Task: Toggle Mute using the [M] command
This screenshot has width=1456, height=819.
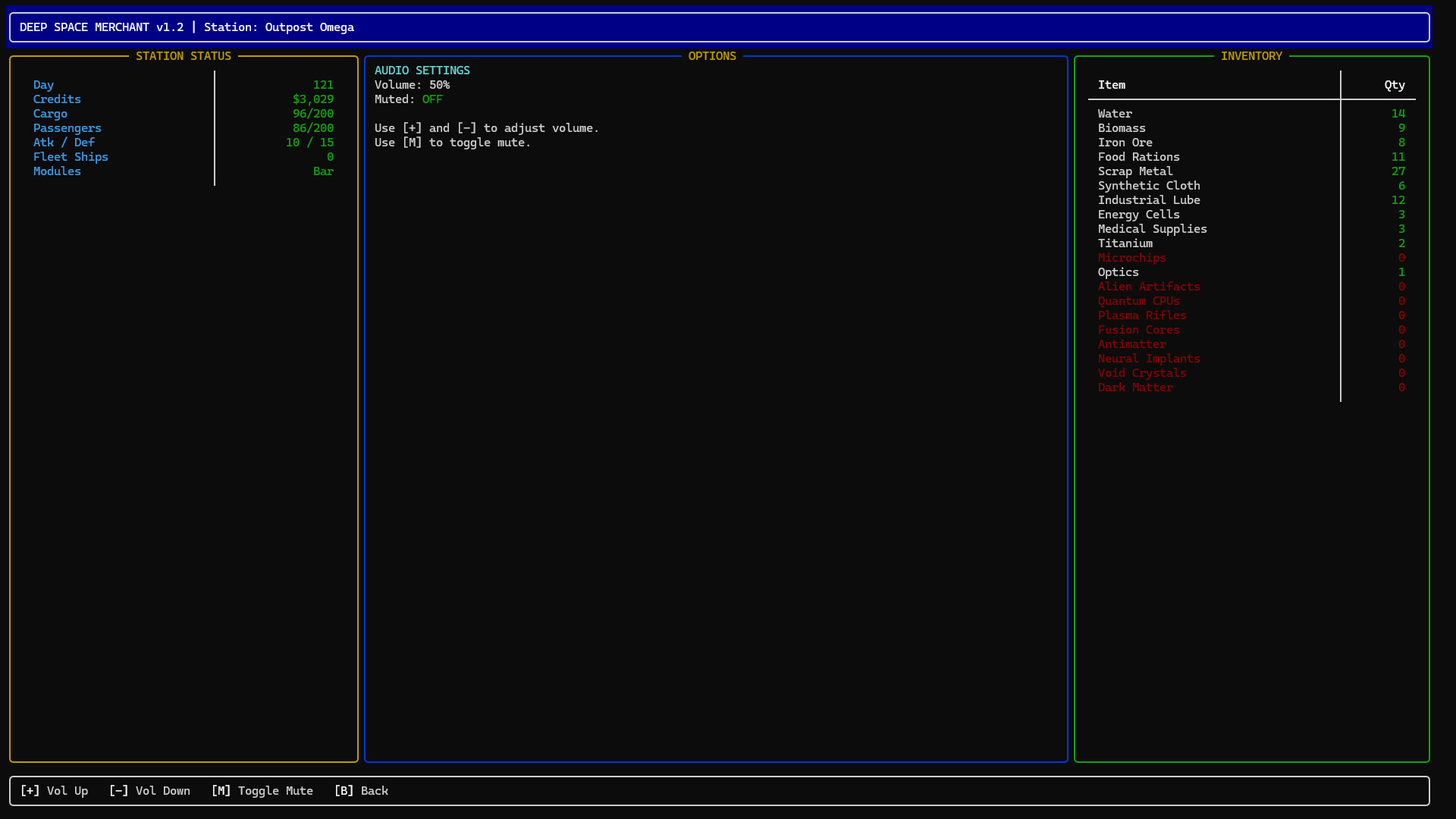Action: click(262, 790)
